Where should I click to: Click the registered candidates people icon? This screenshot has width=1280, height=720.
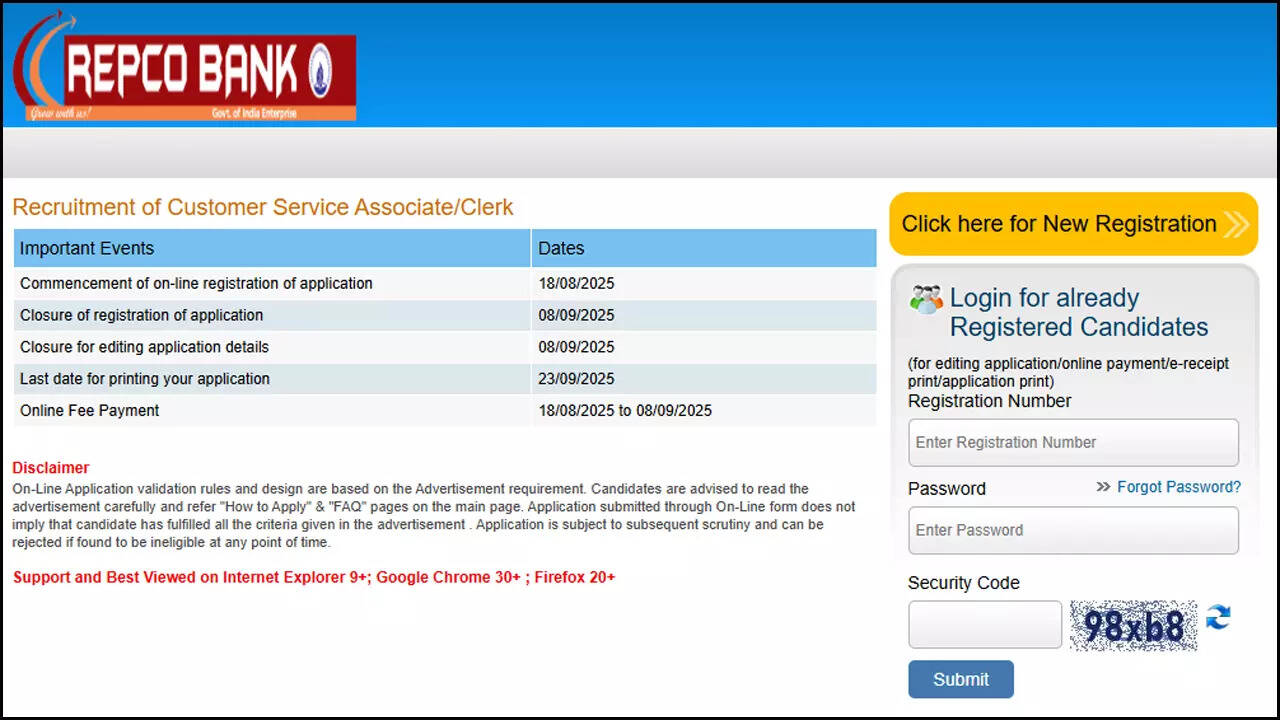(x=926, y=298)
